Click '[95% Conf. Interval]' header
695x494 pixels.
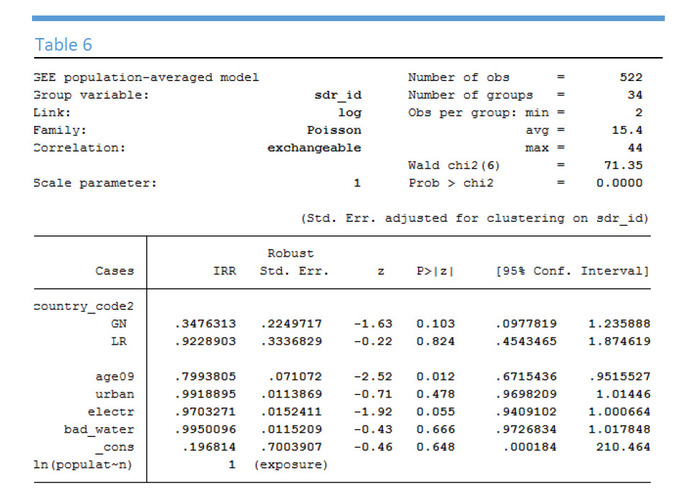pyautogui.click(x=572, y=271)
